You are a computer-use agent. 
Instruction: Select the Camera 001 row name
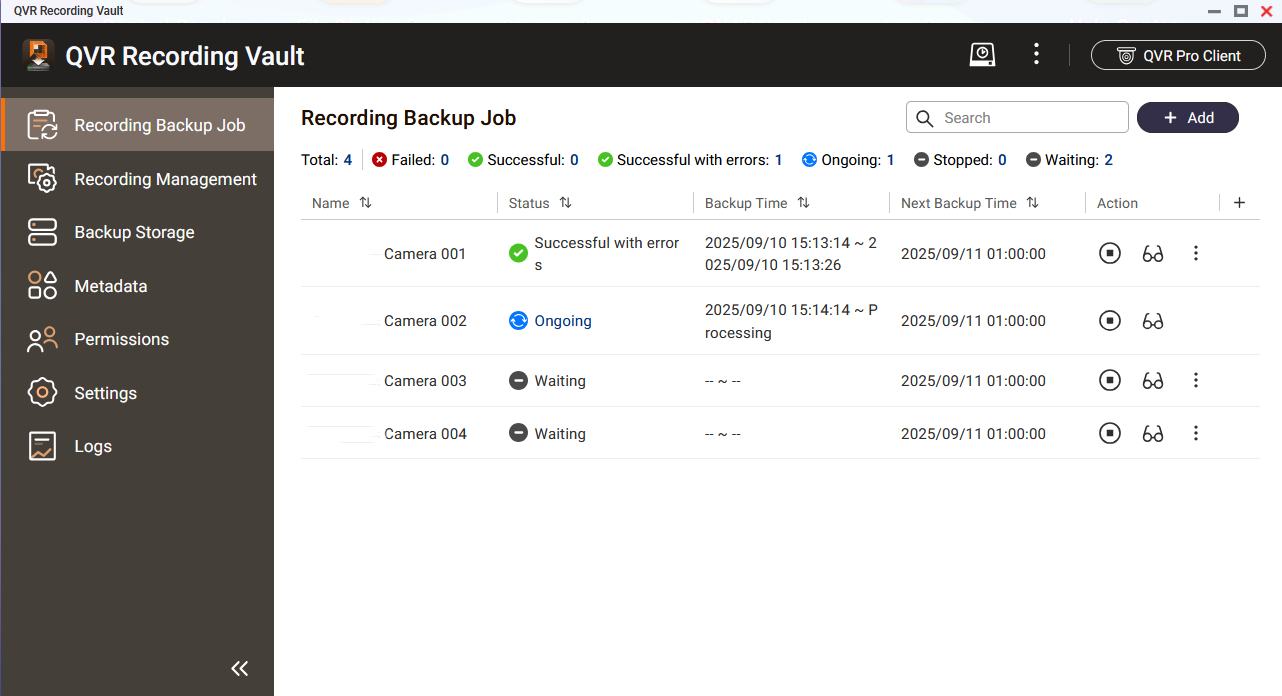425,254
